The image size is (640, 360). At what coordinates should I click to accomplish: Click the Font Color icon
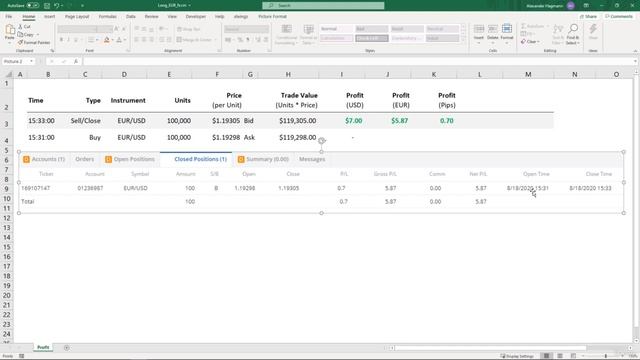(x=119, y=40)
